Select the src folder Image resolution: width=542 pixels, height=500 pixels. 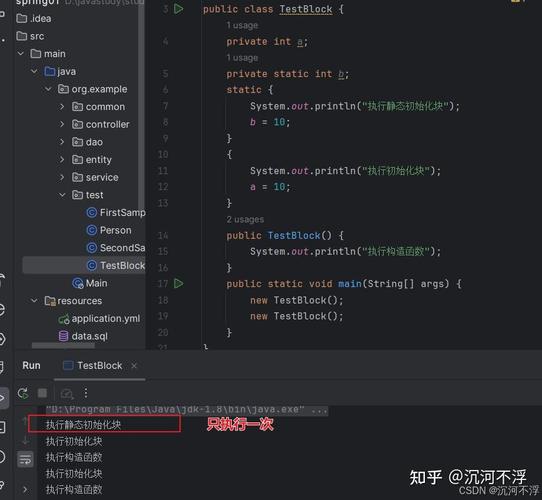pos(30,36)
